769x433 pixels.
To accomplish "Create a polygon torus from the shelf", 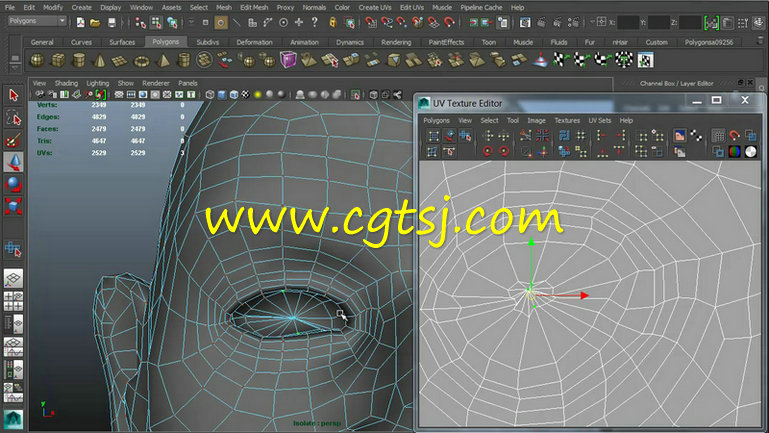I will pyautogui.click(x=141, y=61).
